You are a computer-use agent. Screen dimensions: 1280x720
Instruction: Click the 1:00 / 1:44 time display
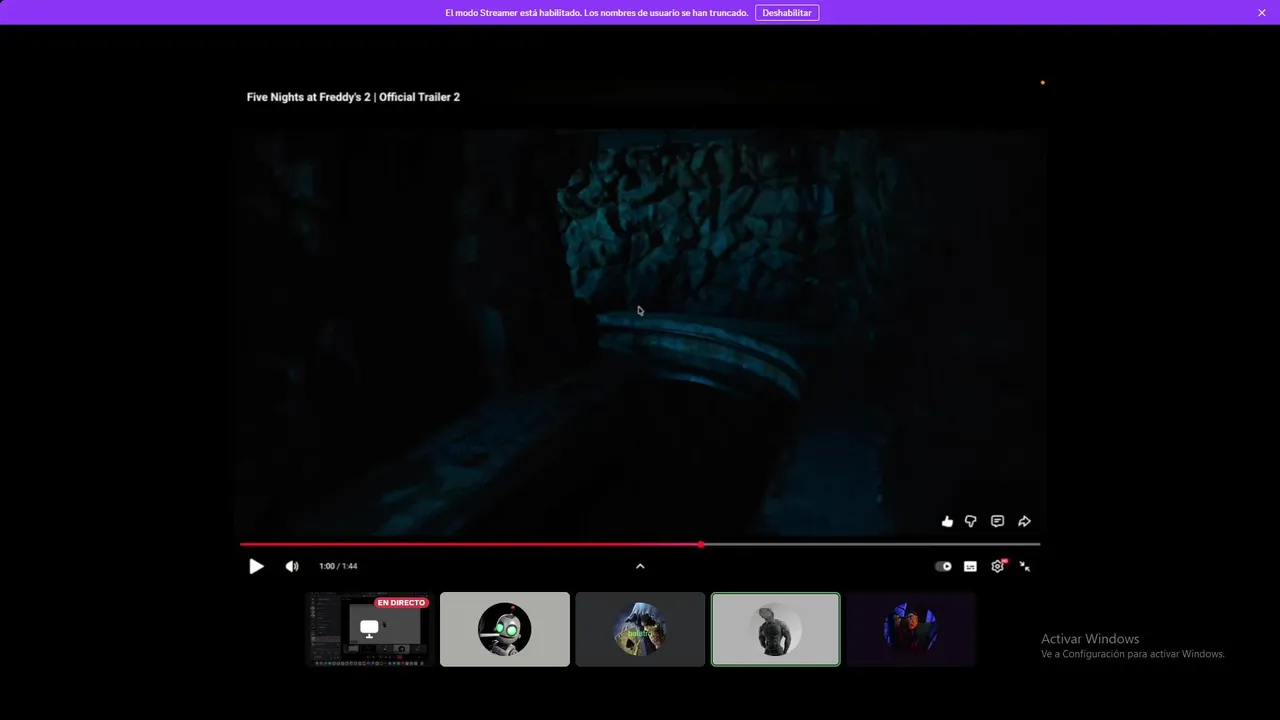(x=338, y=566)
